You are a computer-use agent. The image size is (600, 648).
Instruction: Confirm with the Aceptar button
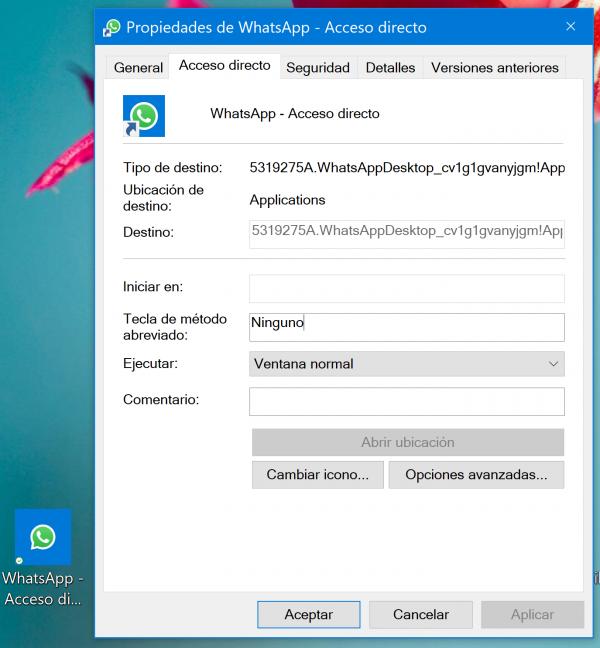pyautogui.click(x=309, y=615)
